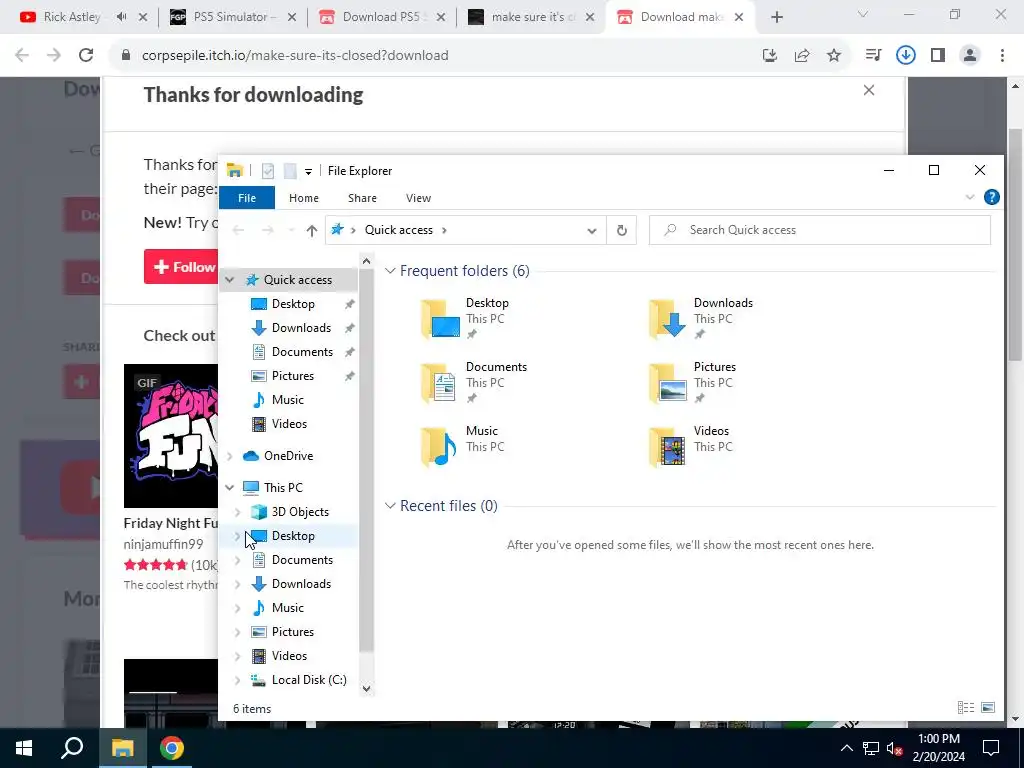
Task: Click ninjamuffin99 author link
Action: [x=163, y=544]
